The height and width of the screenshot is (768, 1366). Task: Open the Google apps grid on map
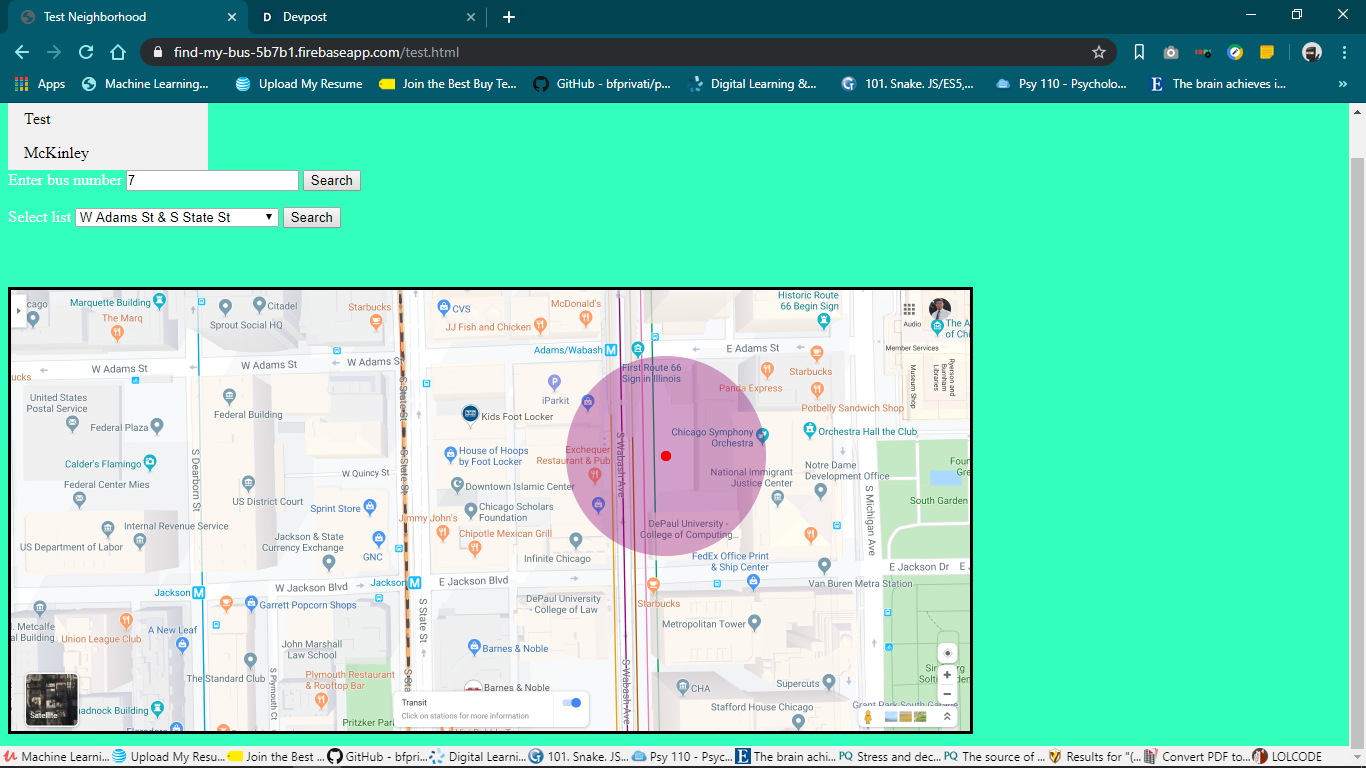pyautogui.click(x=909, y=309)
